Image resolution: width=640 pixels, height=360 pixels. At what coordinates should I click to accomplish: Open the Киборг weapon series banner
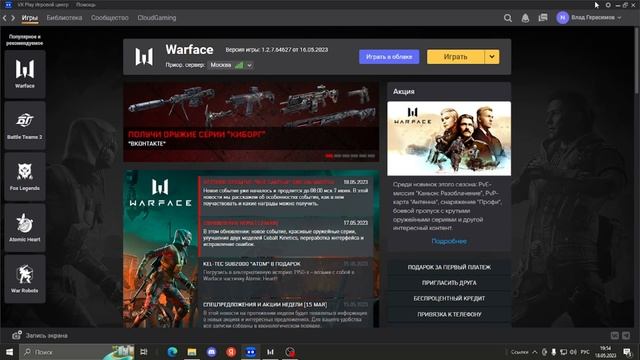click(251, 122)
